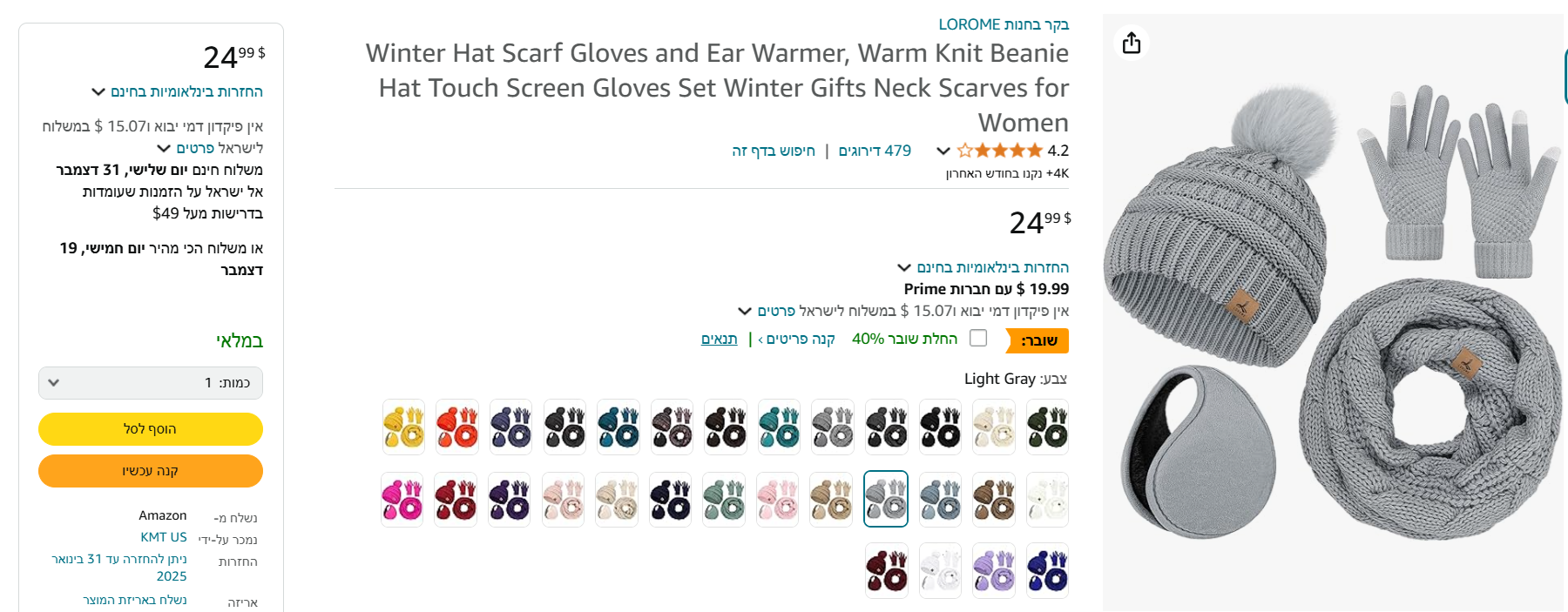Select the teal set color swatch
The image size is (1568, 612).
(x=779, y=427)
